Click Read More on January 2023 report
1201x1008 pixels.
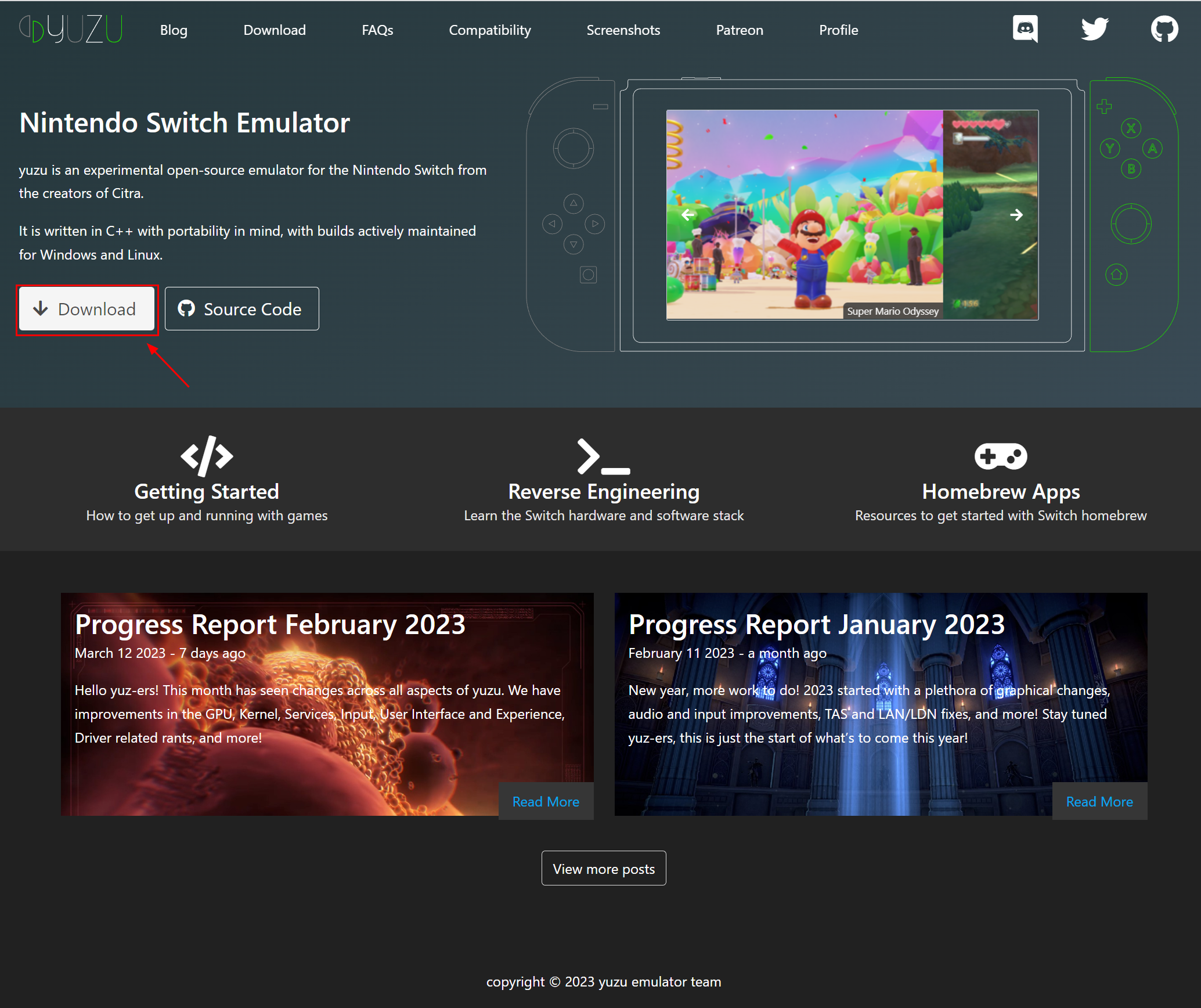(x=1099, y=801)
